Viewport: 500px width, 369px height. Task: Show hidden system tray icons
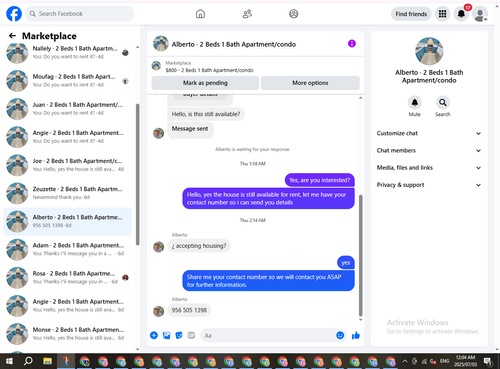[405, 361]
